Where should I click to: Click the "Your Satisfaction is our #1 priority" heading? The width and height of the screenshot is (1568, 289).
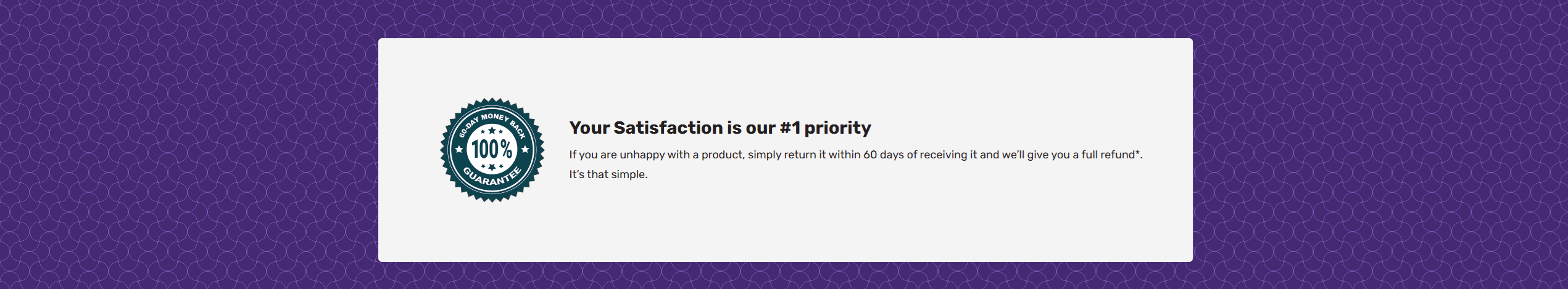pyautogui.click(x=720, y=128)
